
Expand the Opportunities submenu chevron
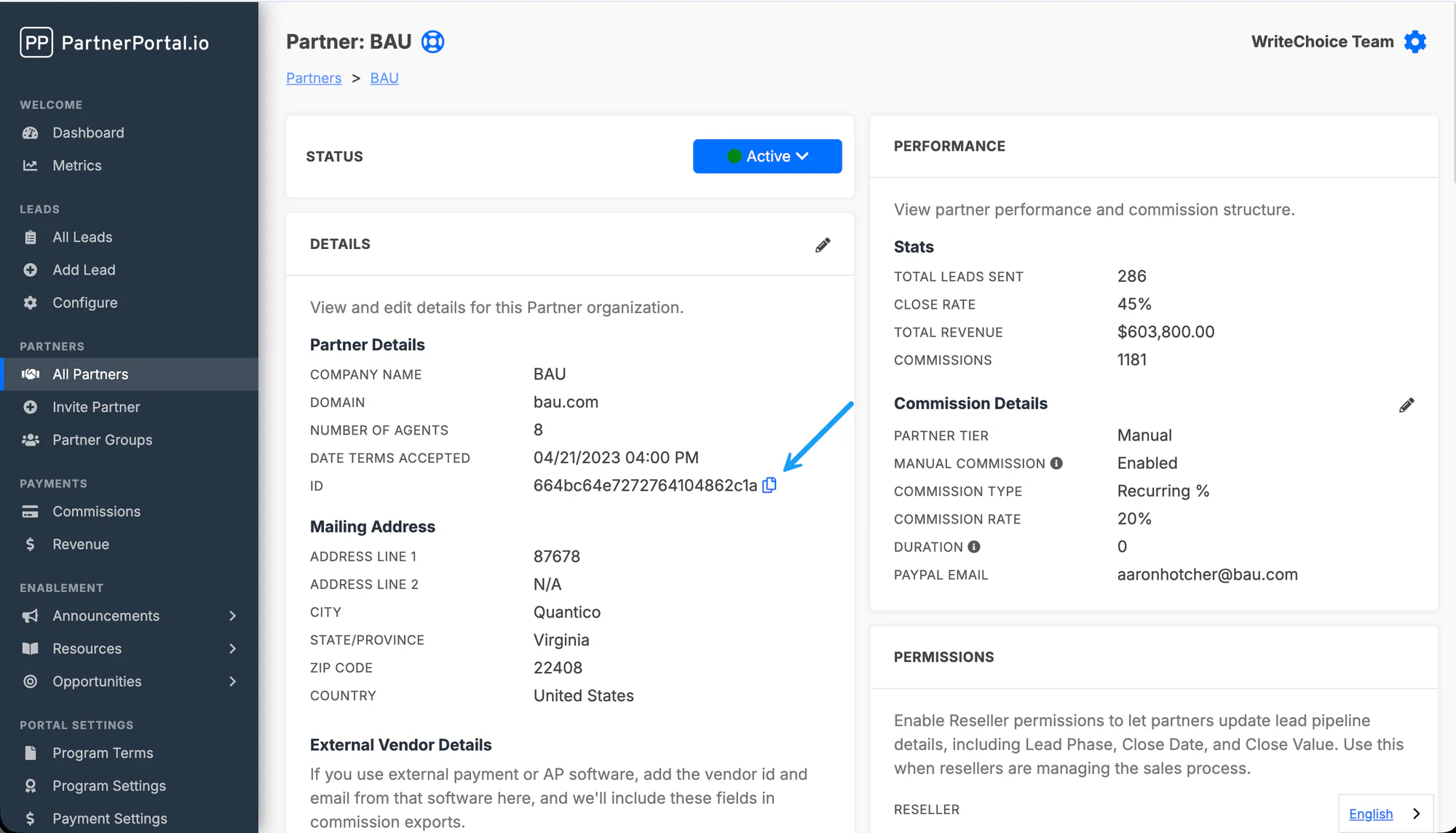coord(233,682)
